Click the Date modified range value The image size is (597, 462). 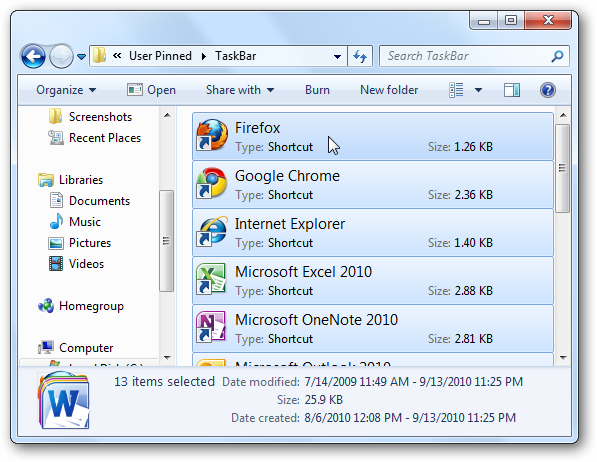click(413, 382)
